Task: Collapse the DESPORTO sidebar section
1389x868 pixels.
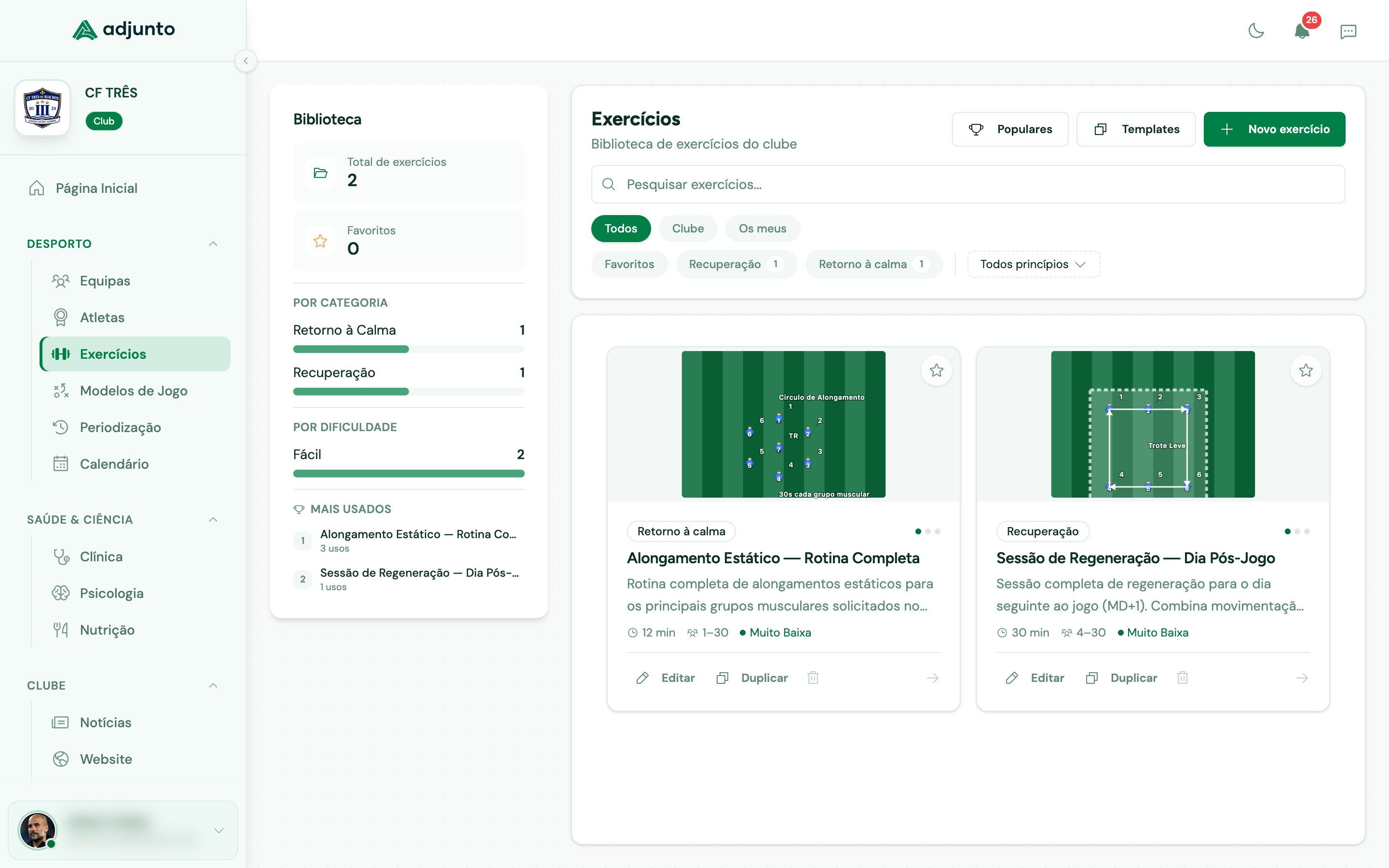Action: pos(213,244)
